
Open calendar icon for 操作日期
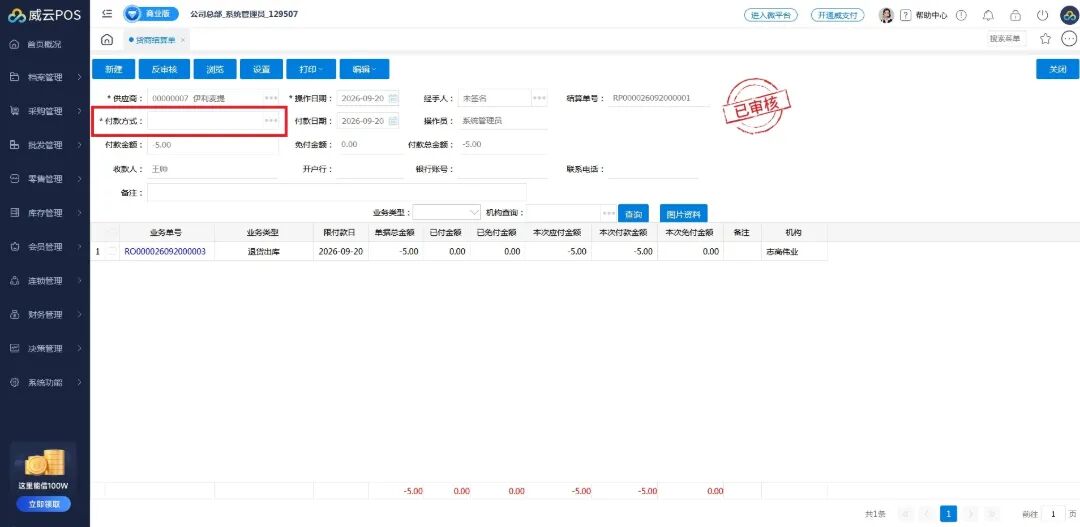pos(393,99)
